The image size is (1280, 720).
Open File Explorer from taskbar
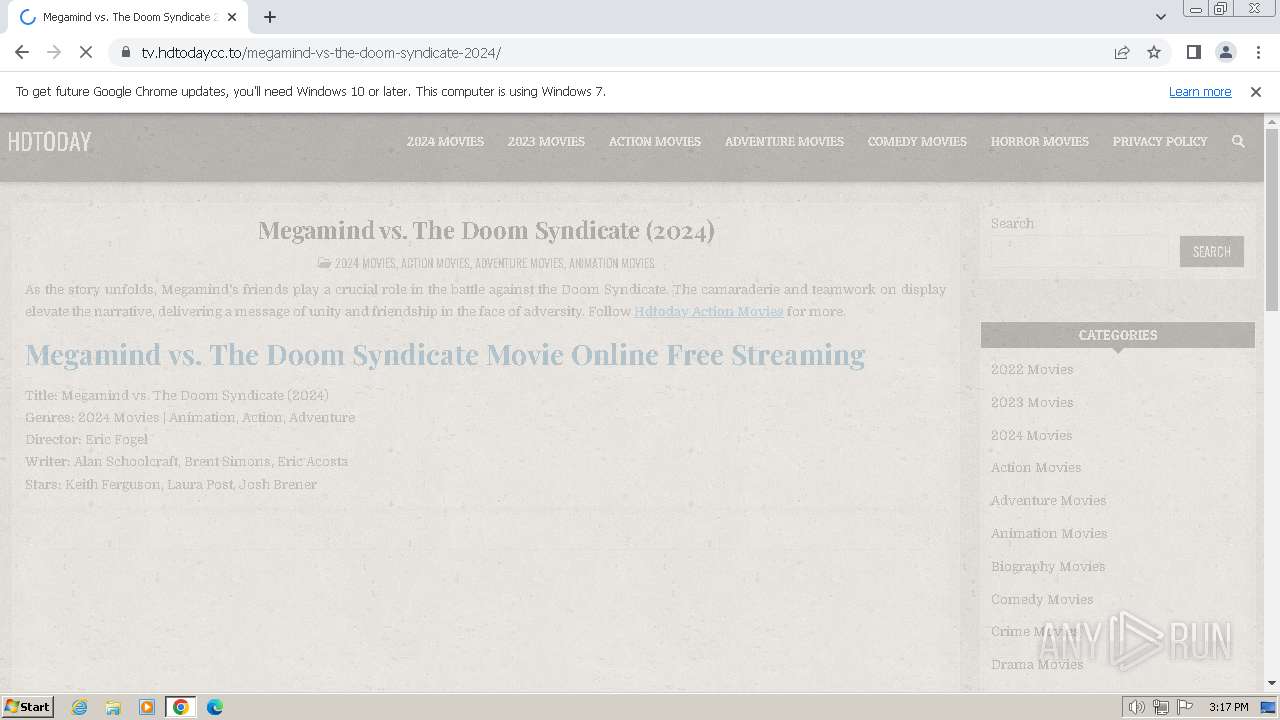pyautogui.click(x=113, y=707)
